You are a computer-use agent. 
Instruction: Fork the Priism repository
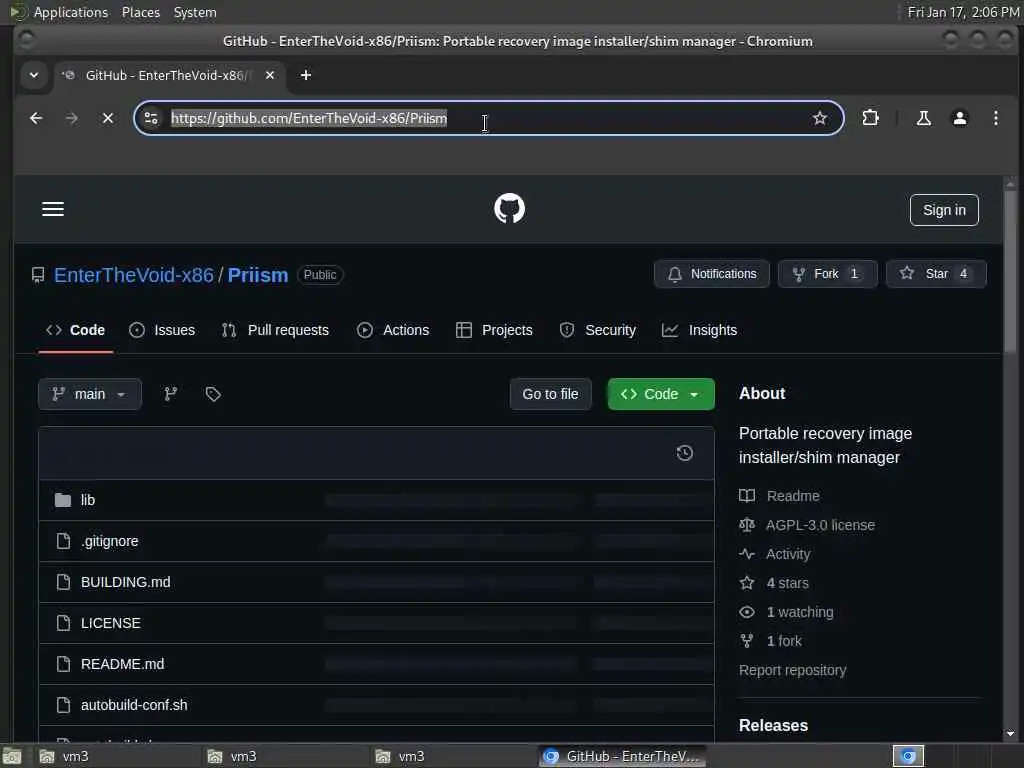pos(827,274)
